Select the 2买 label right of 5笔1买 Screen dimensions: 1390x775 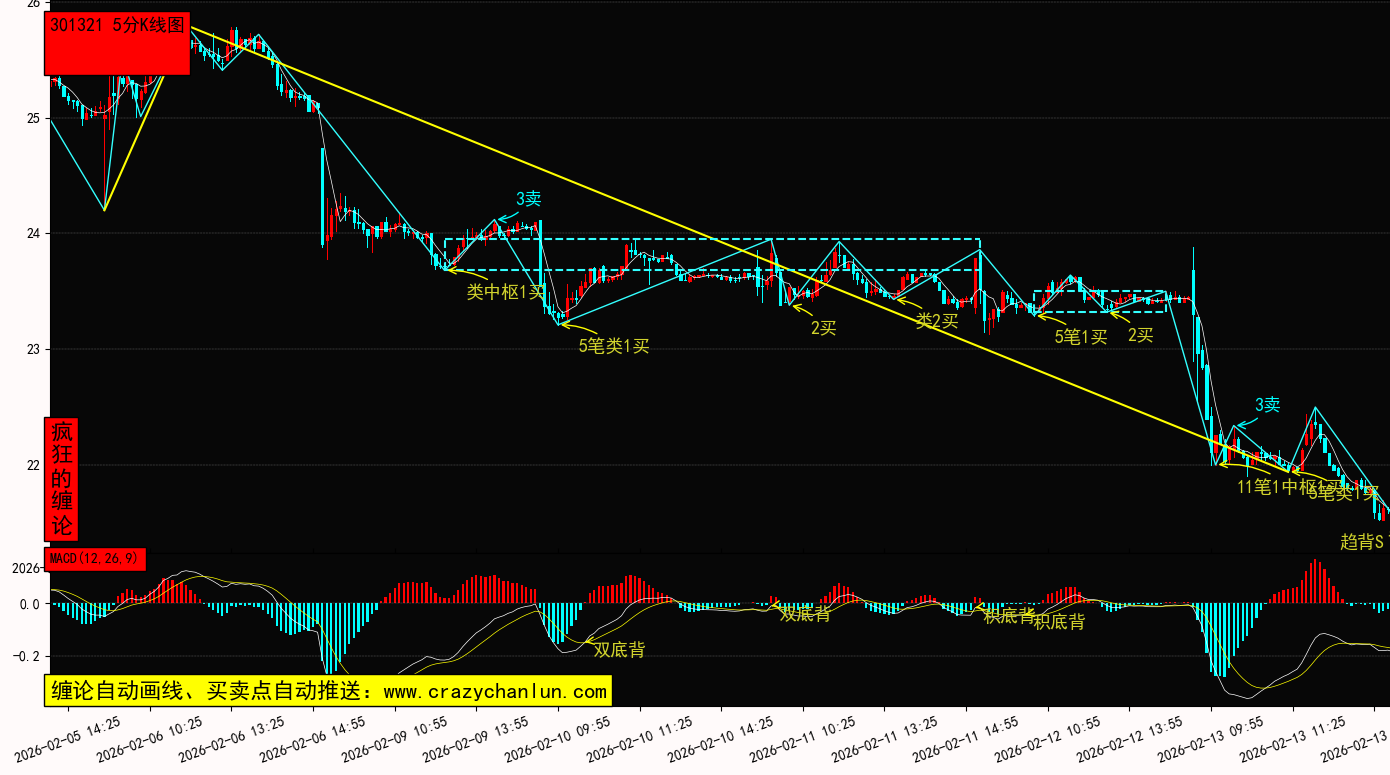coord(1140,335)
